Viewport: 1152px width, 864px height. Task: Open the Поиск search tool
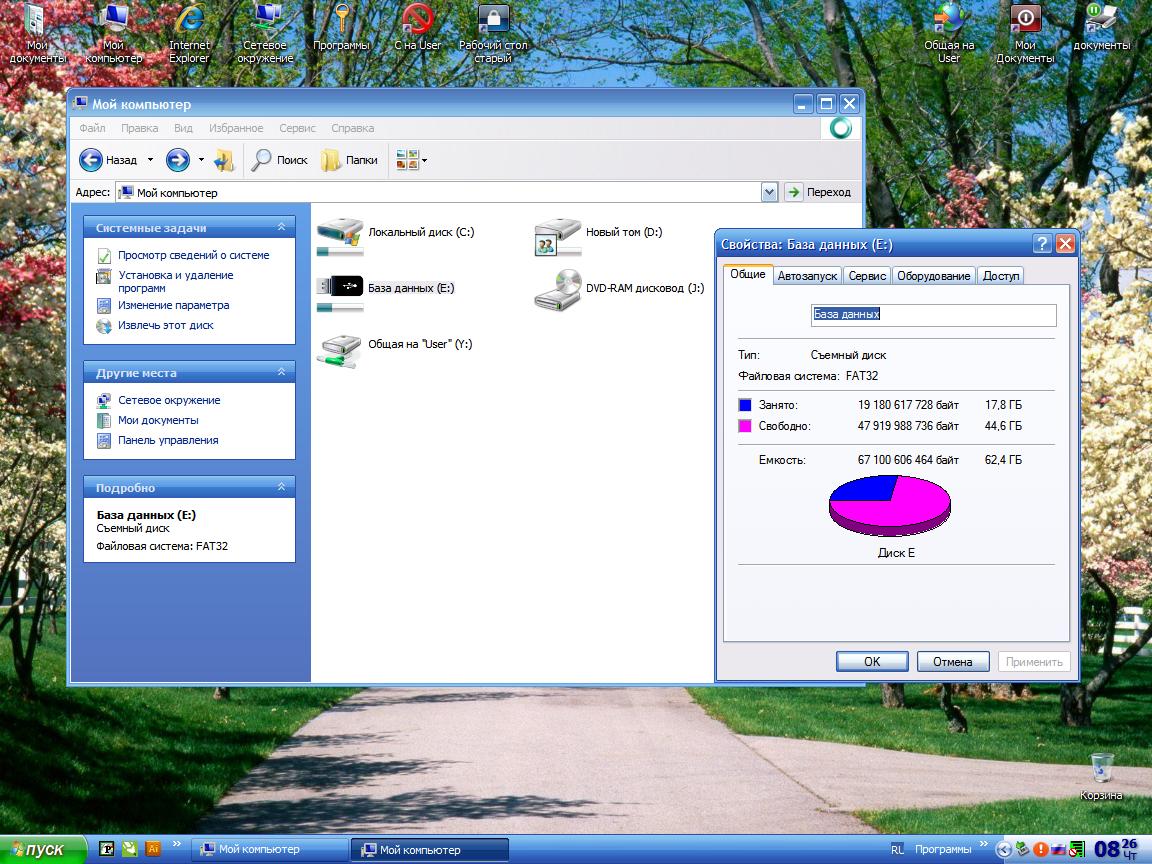coord(279,159)
